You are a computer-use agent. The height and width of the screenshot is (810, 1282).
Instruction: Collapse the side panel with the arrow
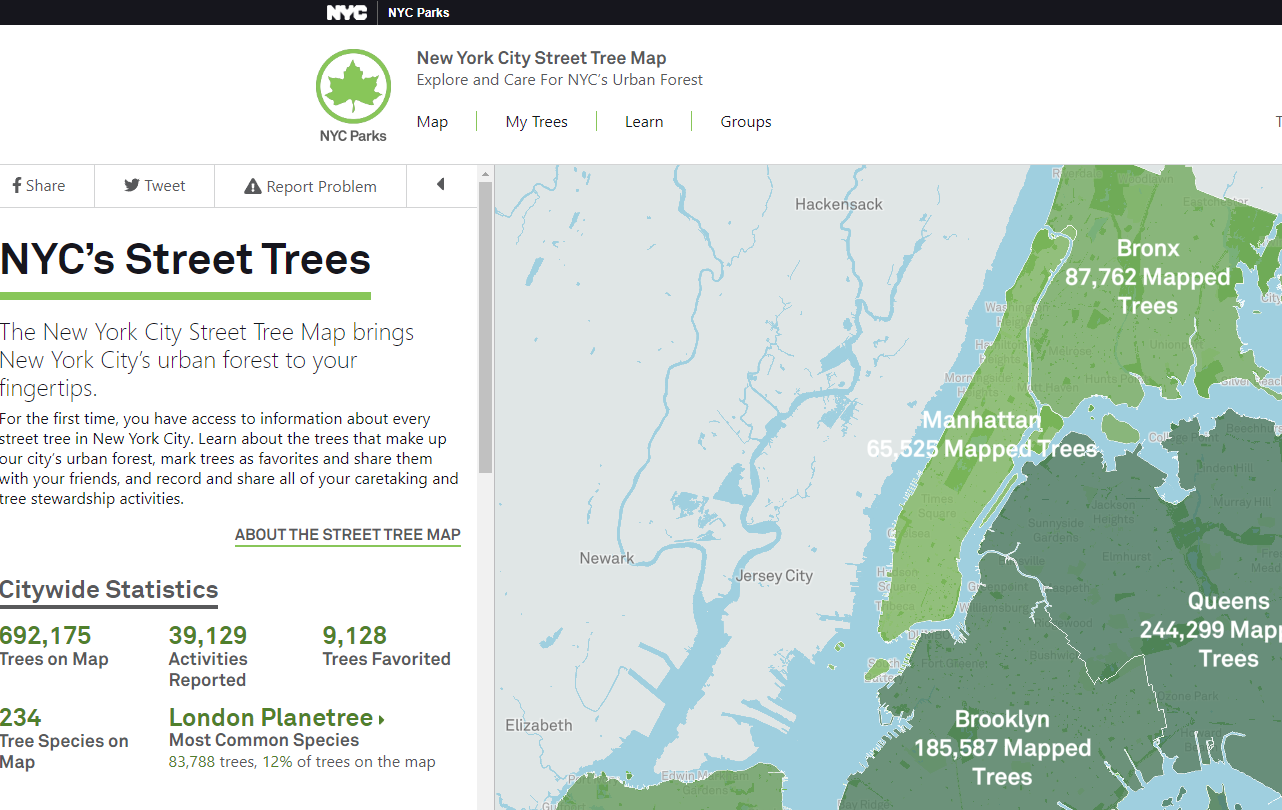coord(440,185)
